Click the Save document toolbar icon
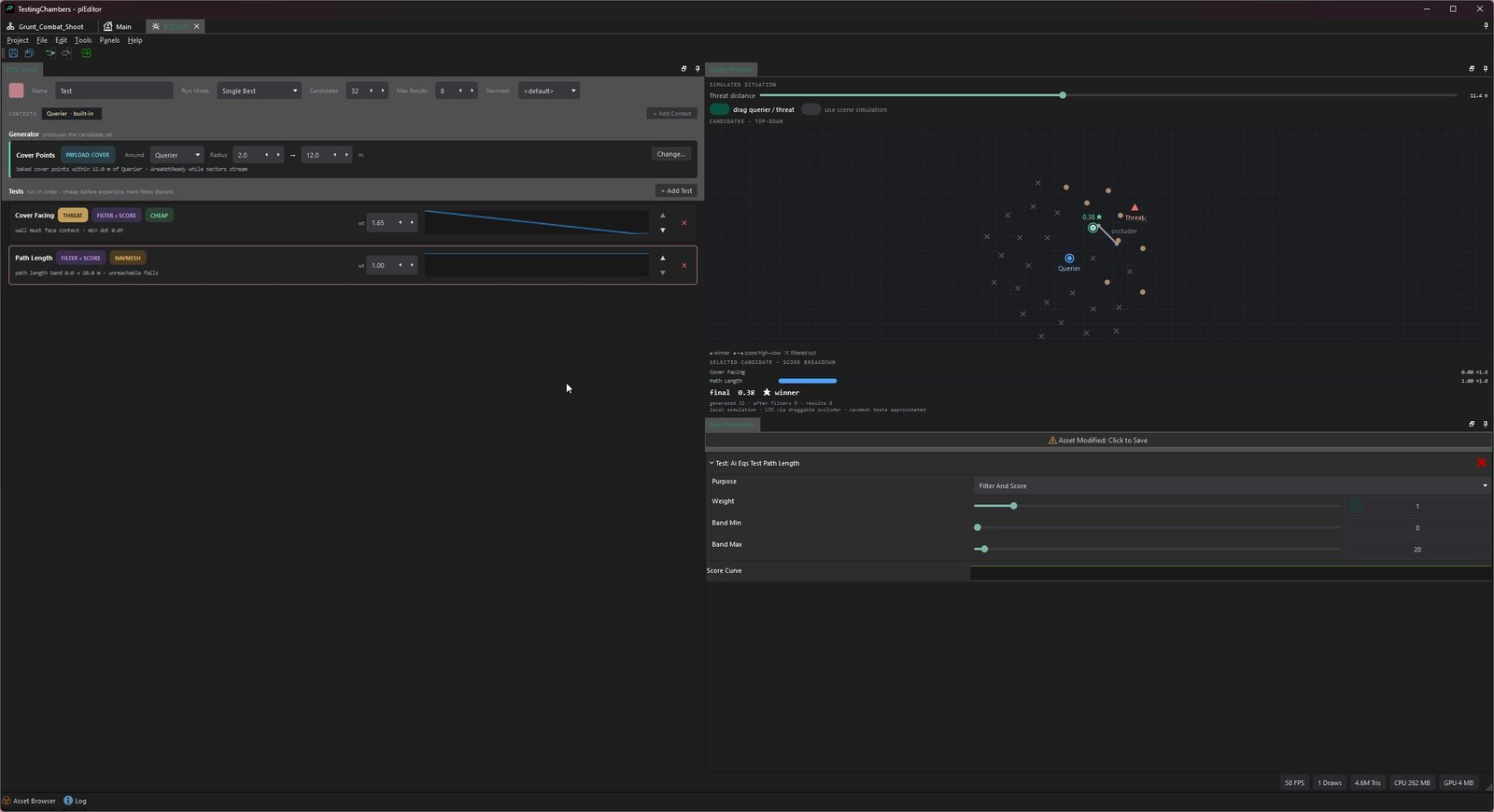This screenshot has height=812, width=1494. click(13, 53)
